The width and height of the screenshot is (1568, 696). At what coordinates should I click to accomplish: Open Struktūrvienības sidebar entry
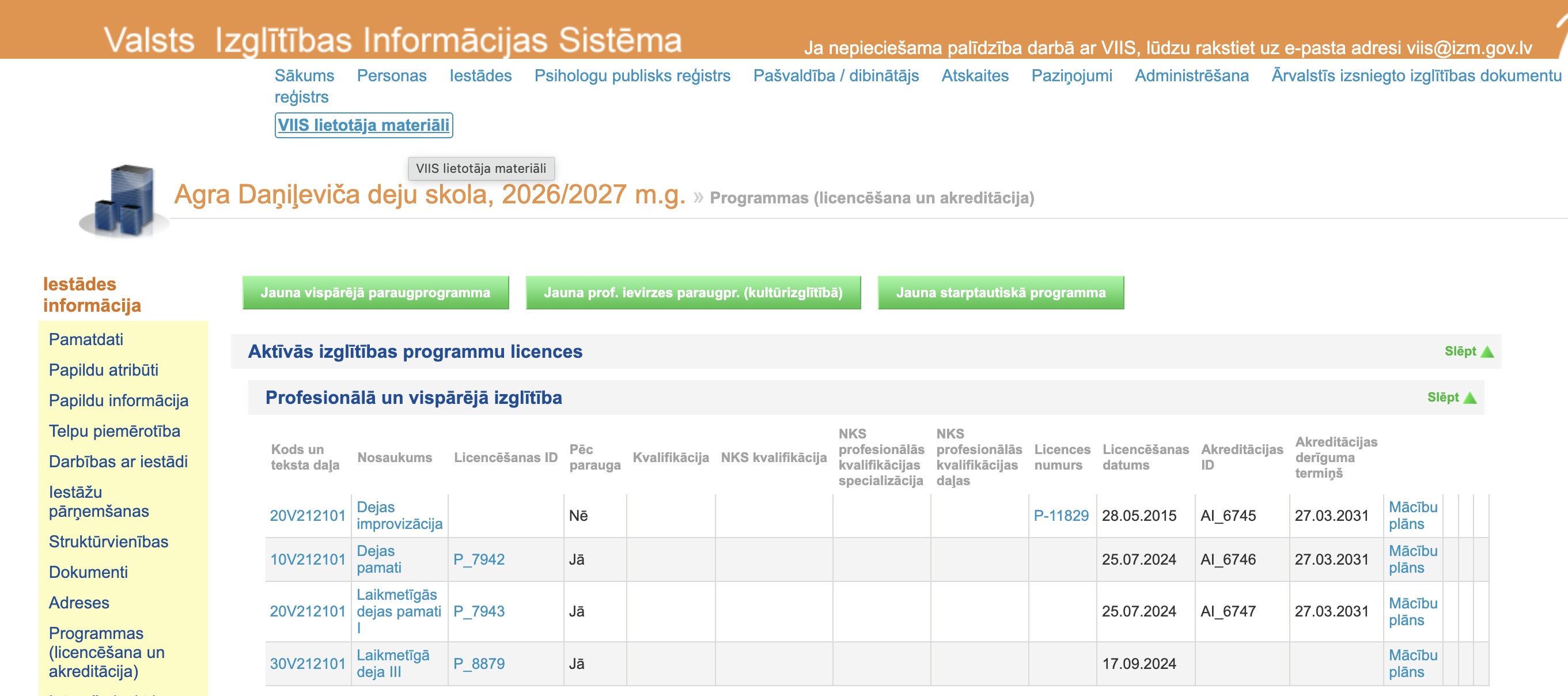108,542
